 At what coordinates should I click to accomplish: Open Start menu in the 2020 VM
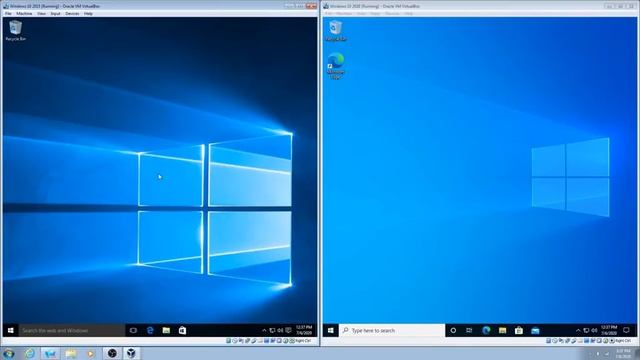(331, 330)
